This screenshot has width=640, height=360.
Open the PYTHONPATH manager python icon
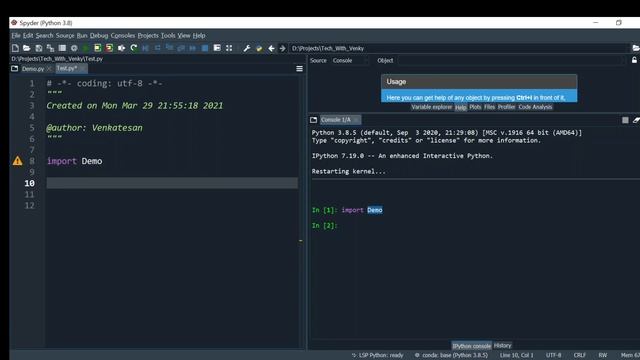pyautogui.click(x=259, y=48)
